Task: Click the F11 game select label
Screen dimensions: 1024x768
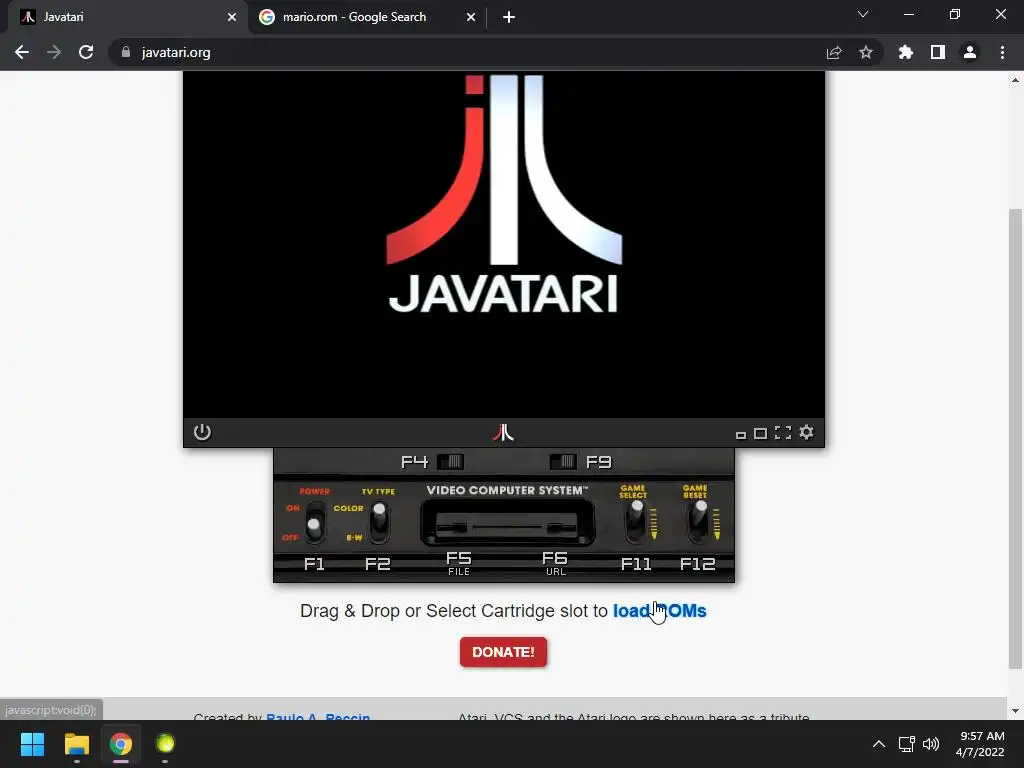Action: point(636,564)
